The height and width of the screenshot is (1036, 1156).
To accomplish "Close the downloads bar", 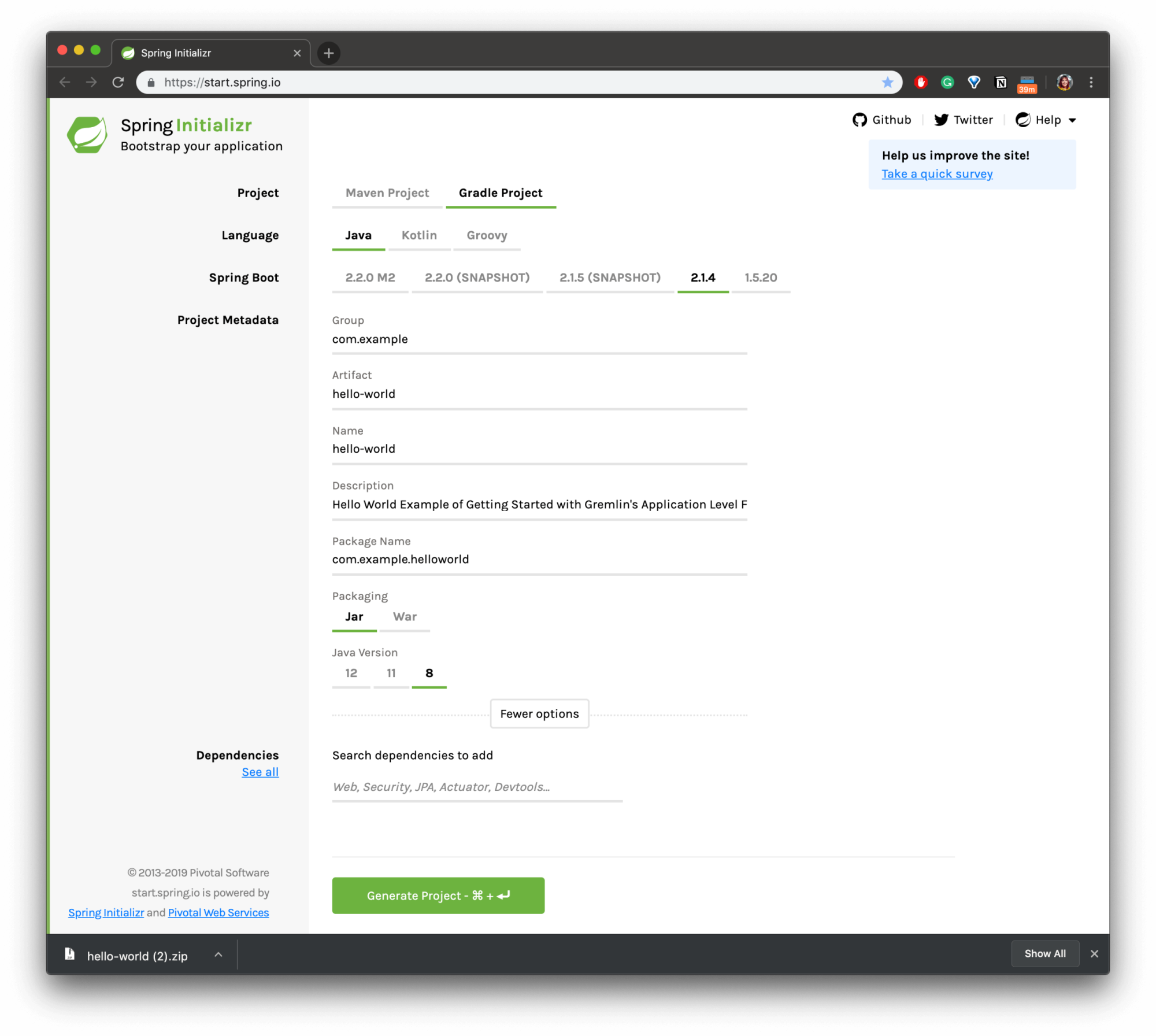I will click(x=1094, y=954).
